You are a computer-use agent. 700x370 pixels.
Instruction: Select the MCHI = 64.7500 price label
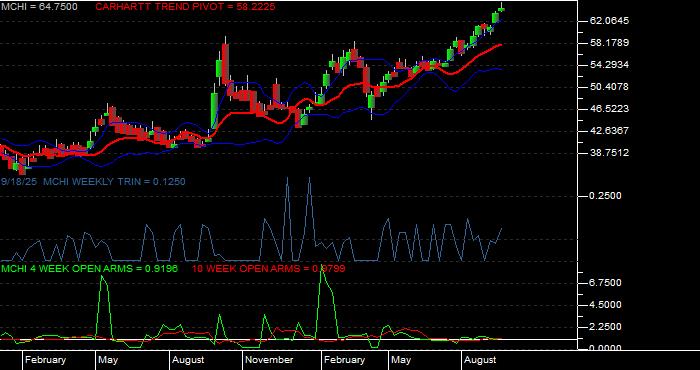39,7
